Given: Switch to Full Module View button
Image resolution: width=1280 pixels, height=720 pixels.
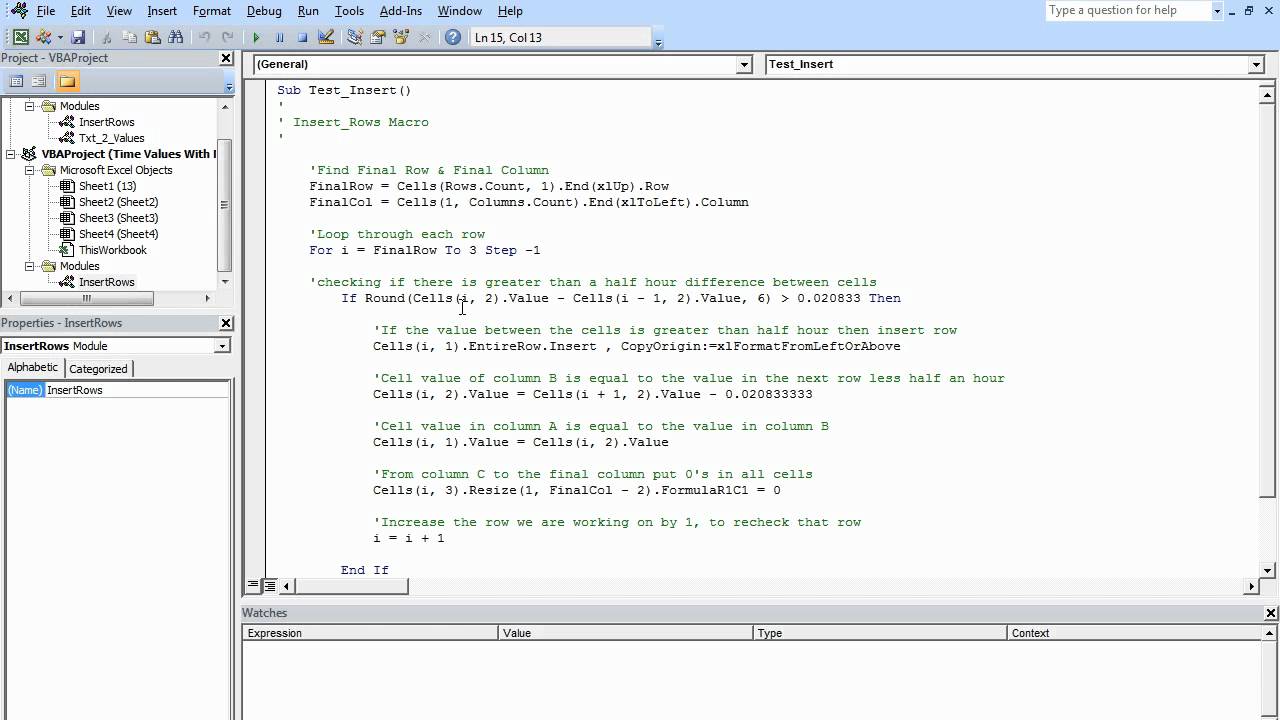Looking at the screenshot, I should (x=269, y=586).
